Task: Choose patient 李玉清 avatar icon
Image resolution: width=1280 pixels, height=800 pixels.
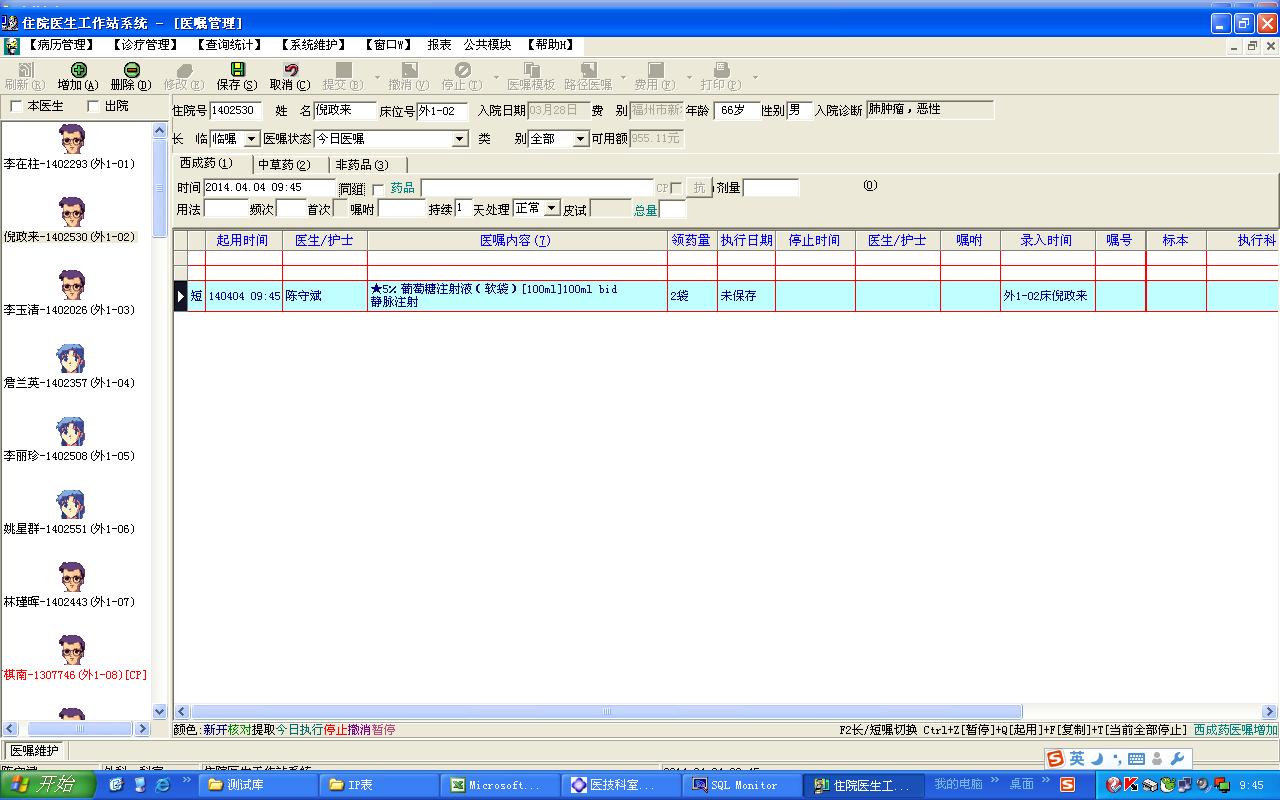Action: point(72,285)
